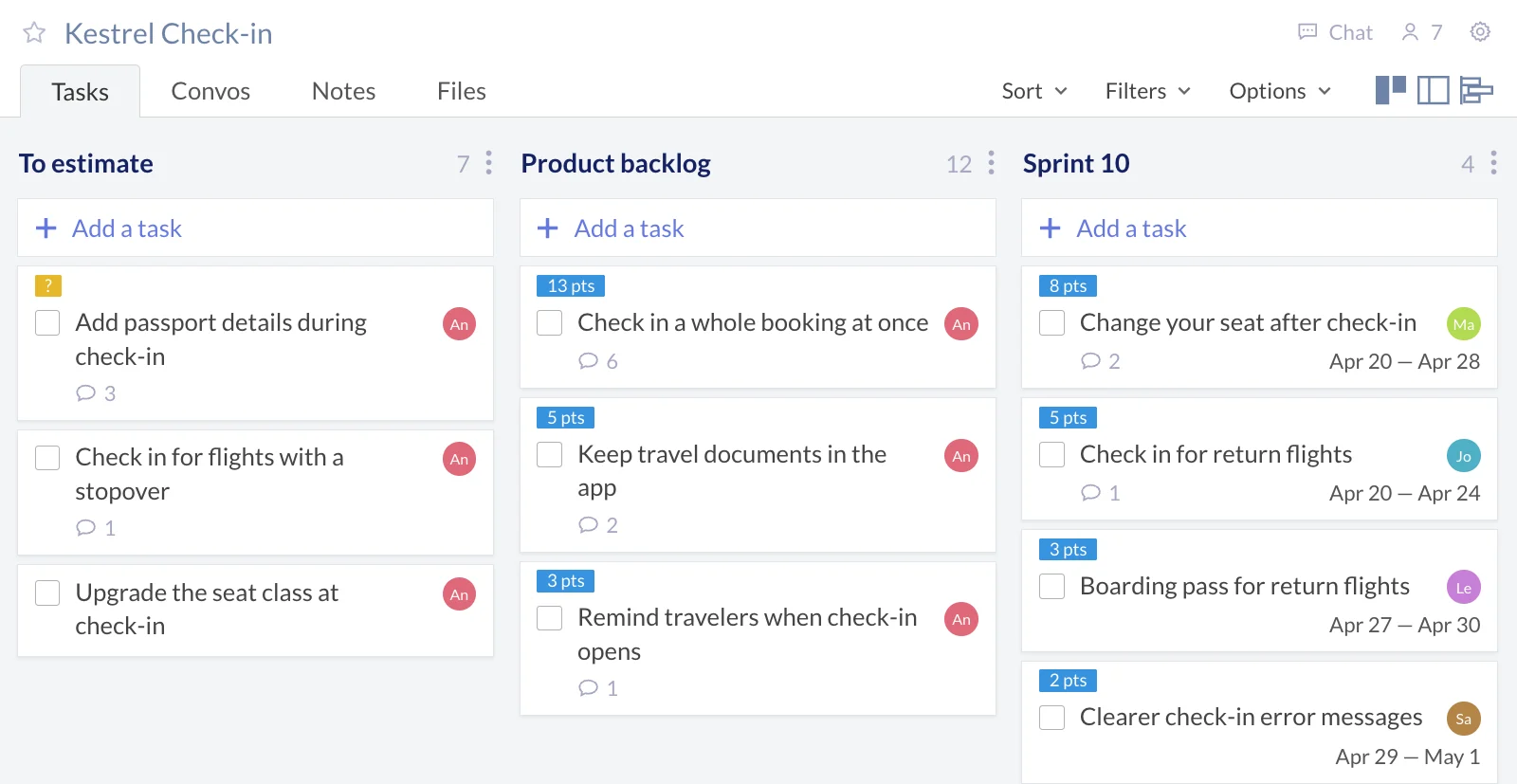Click the Jo assignee avatar
The image size is (1517, 784).
coord(1464,456)
